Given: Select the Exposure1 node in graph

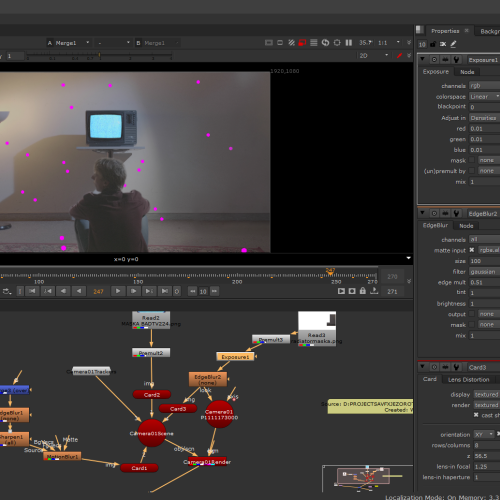Looking at the screenshot, I should tap(236, 357).
